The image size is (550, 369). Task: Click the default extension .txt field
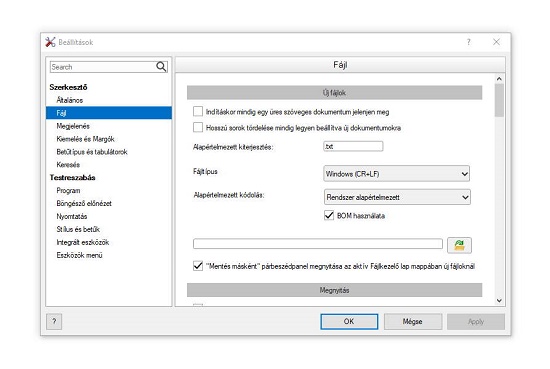pos(353,146)
